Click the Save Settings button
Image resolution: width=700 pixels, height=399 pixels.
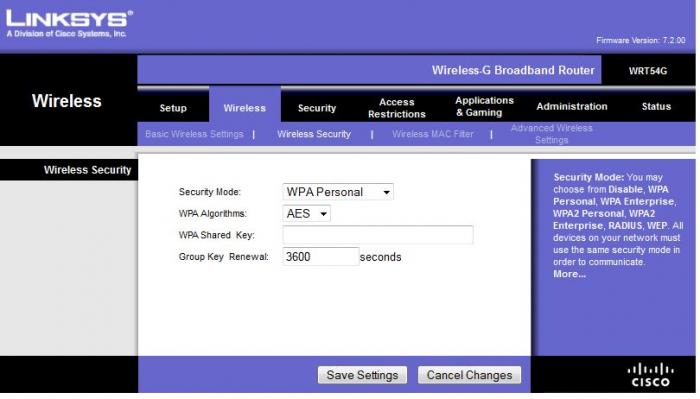click(x=362, y=375)
